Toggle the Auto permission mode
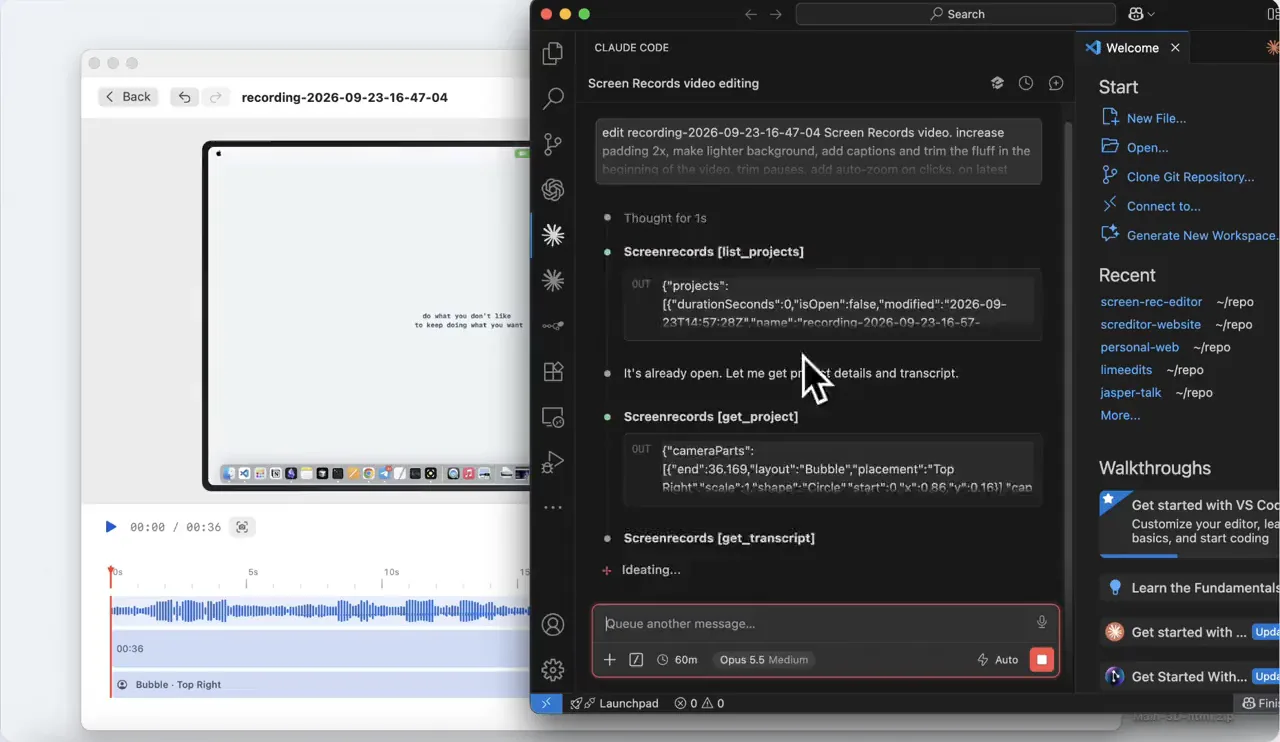Viewport: 1280px width, 742px height. tap(998, 660)
